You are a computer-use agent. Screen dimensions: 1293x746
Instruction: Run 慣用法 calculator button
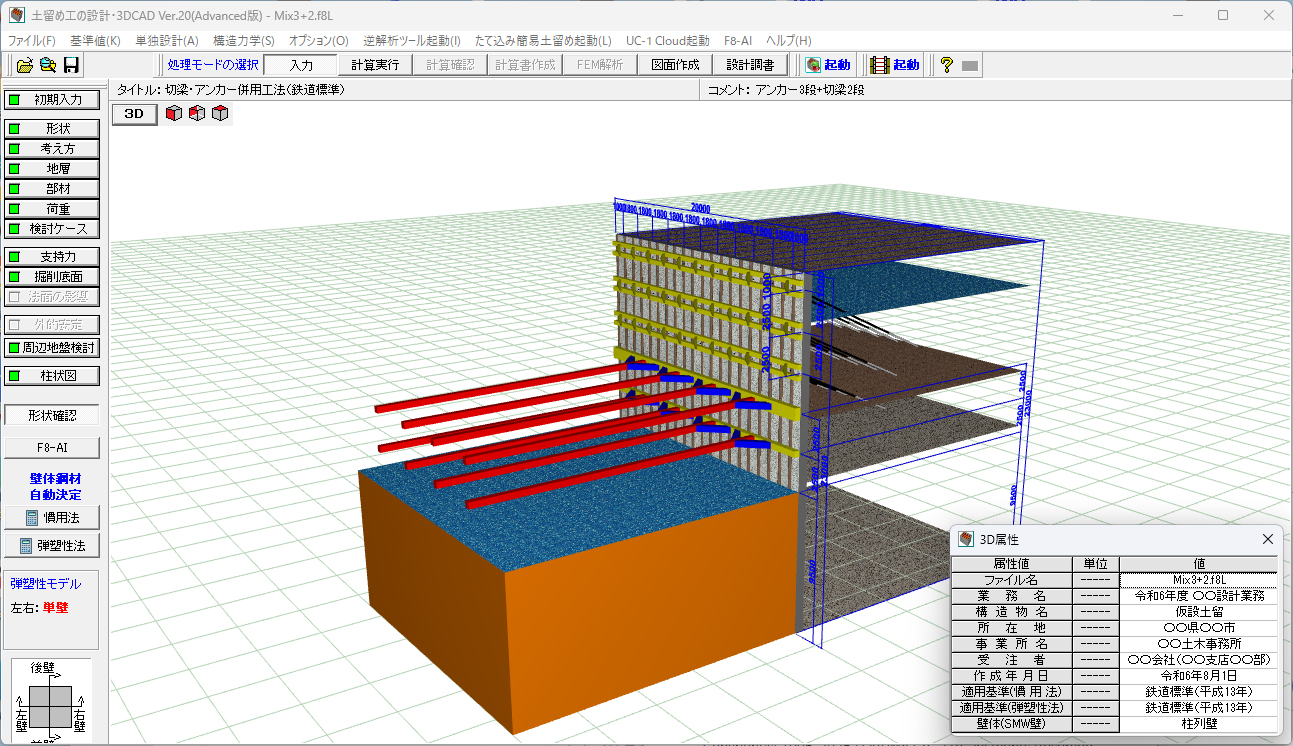coord(52,518)
